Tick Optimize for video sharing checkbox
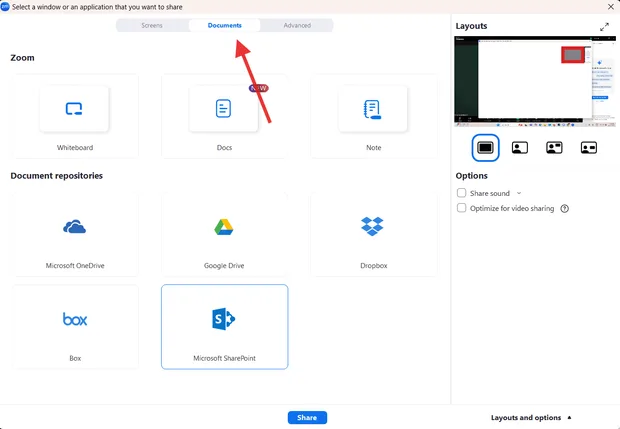The width and height of the screenshot is (620, 429). pyautogui.click(x=461, y=208)
